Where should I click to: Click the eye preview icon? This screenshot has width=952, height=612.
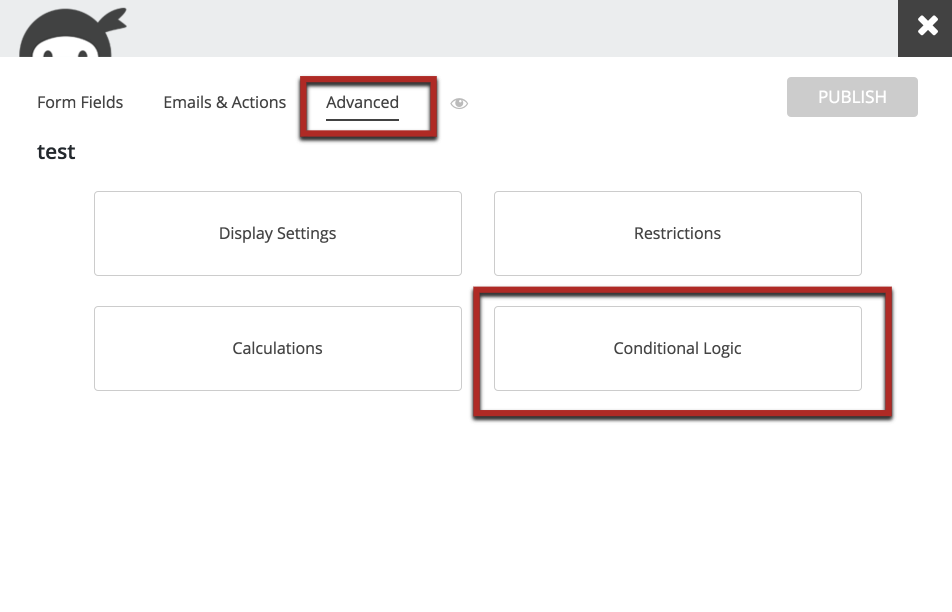click(459, 103)
